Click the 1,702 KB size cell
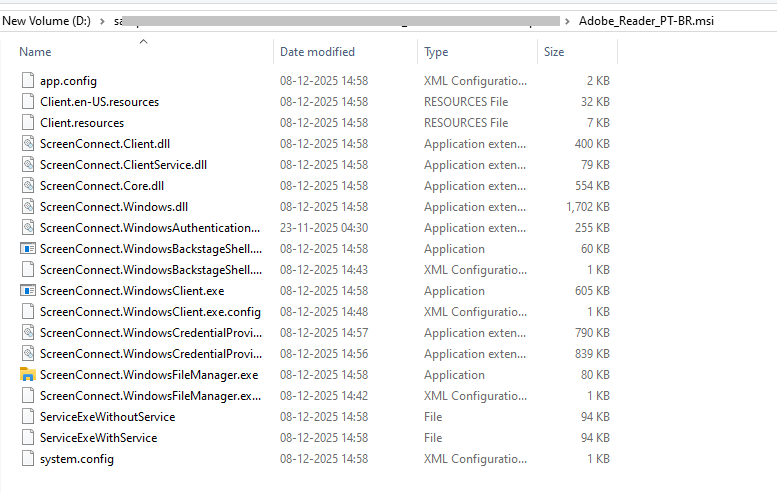The width and height of the screenshot is (777, 493). pos(588,207)
